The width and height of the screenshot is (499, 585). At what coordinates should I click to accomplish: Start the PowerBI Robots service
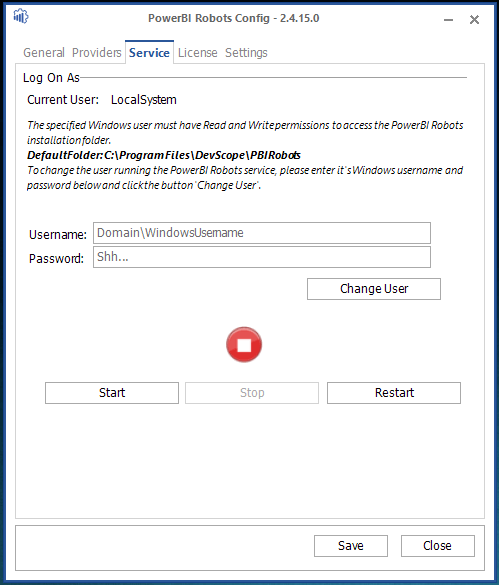coord(112,393)
